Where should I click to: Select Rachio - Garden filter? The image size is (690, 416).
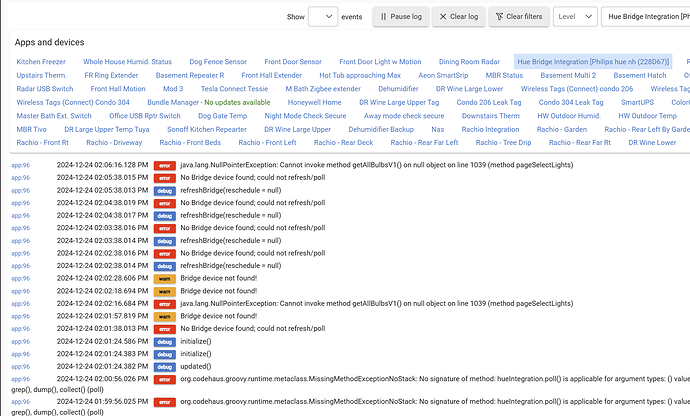(562, 130)
